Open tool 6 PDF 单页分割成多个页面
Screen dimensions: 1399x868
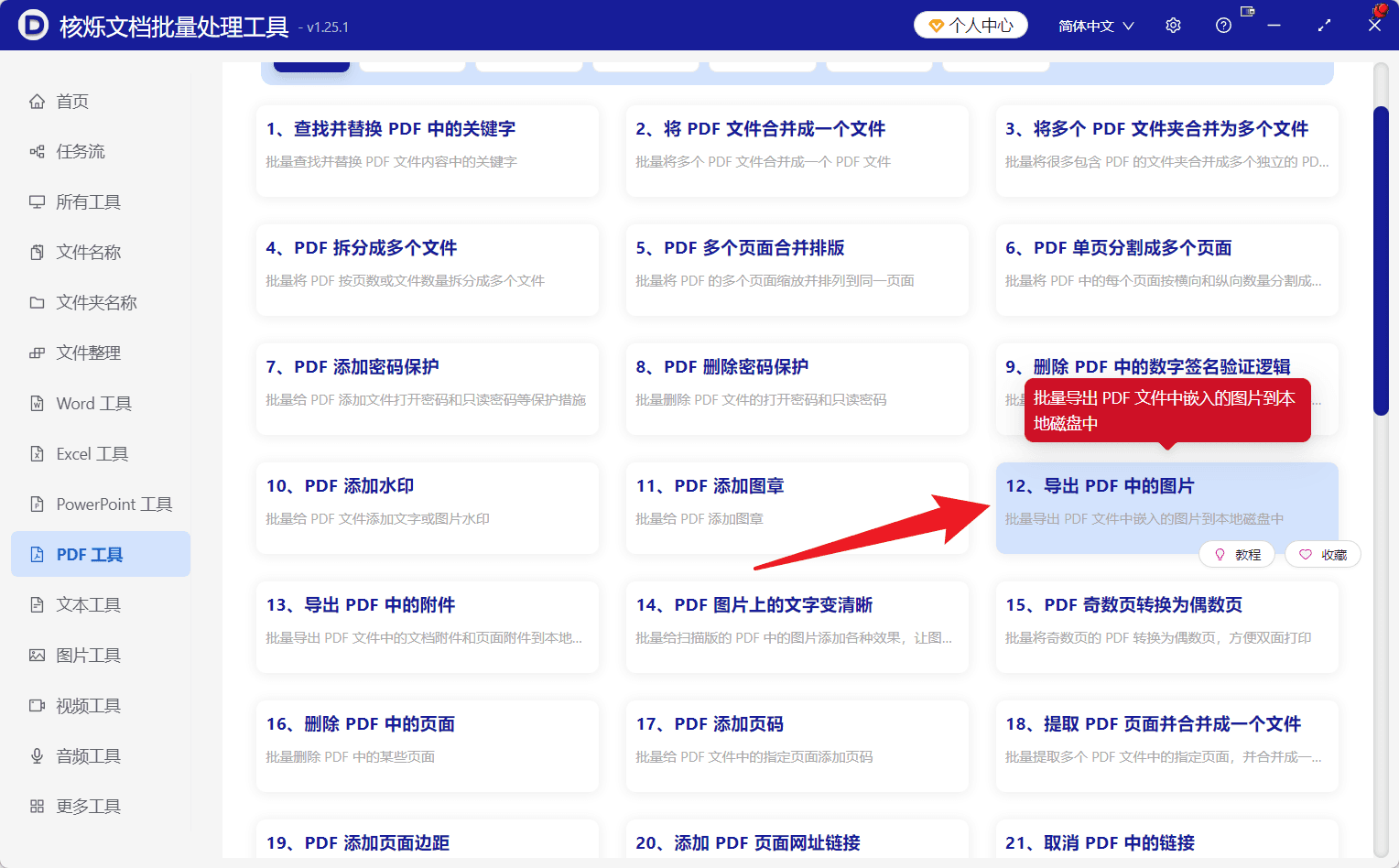[1167, 270]
